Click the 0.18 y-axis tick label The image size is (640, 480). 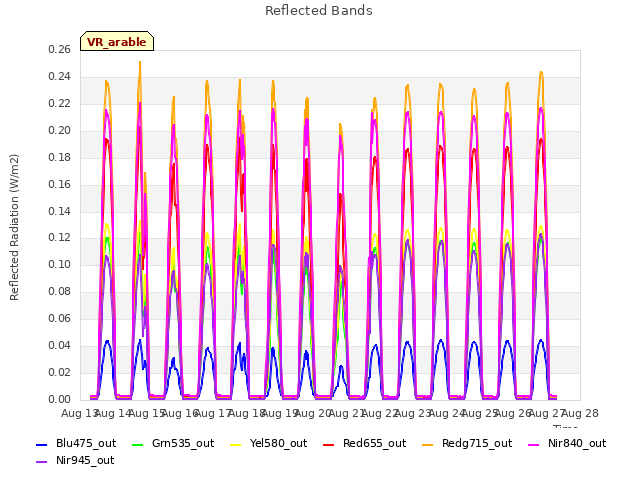(59, 157)
